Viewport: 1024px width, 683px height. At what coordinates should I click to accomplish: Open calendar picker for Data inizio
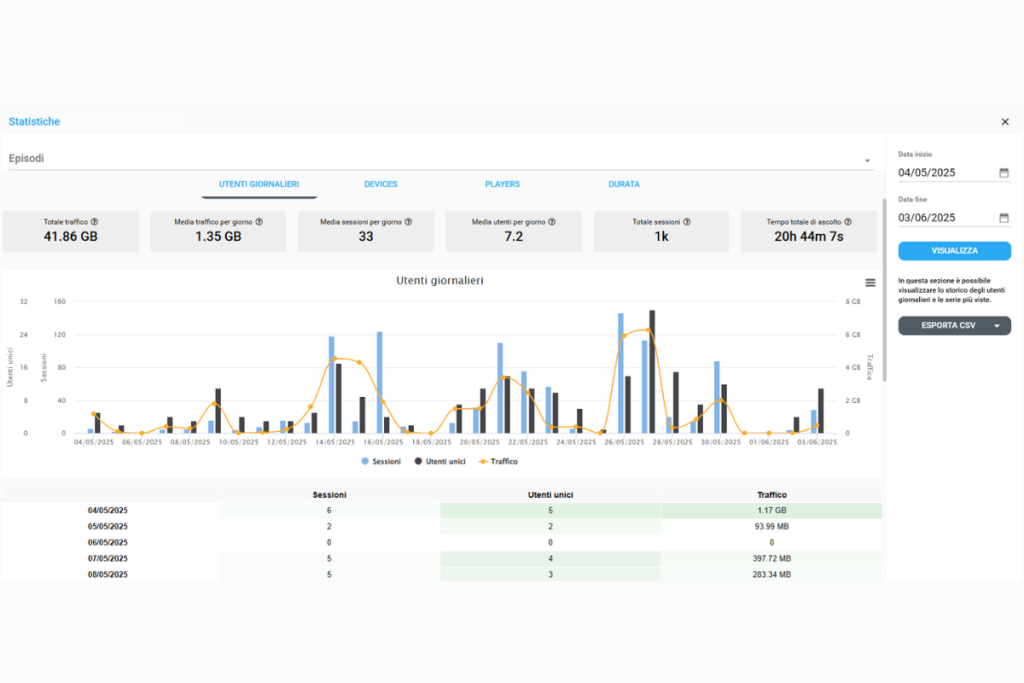(x=1004, y=172)
